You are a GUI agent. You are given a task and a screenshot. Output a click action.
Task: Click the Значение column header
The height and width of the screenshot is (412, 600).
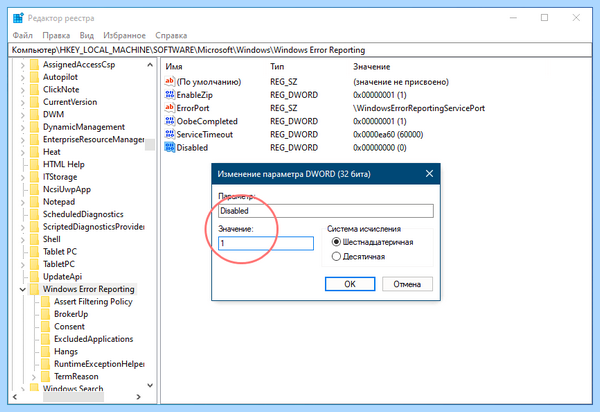[x=372, y=67]
